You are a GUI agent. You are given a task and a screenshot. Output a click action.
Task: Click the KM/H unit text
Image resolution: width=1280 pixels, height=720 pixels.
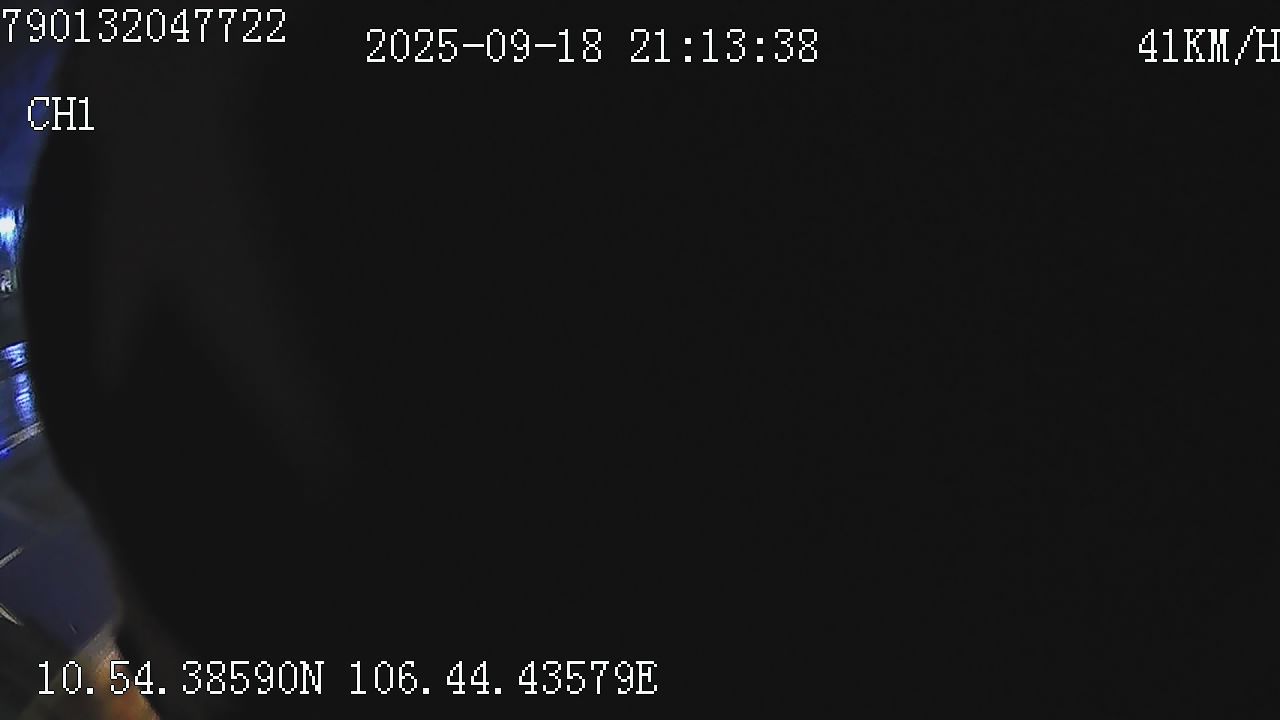pos(1232,47)
